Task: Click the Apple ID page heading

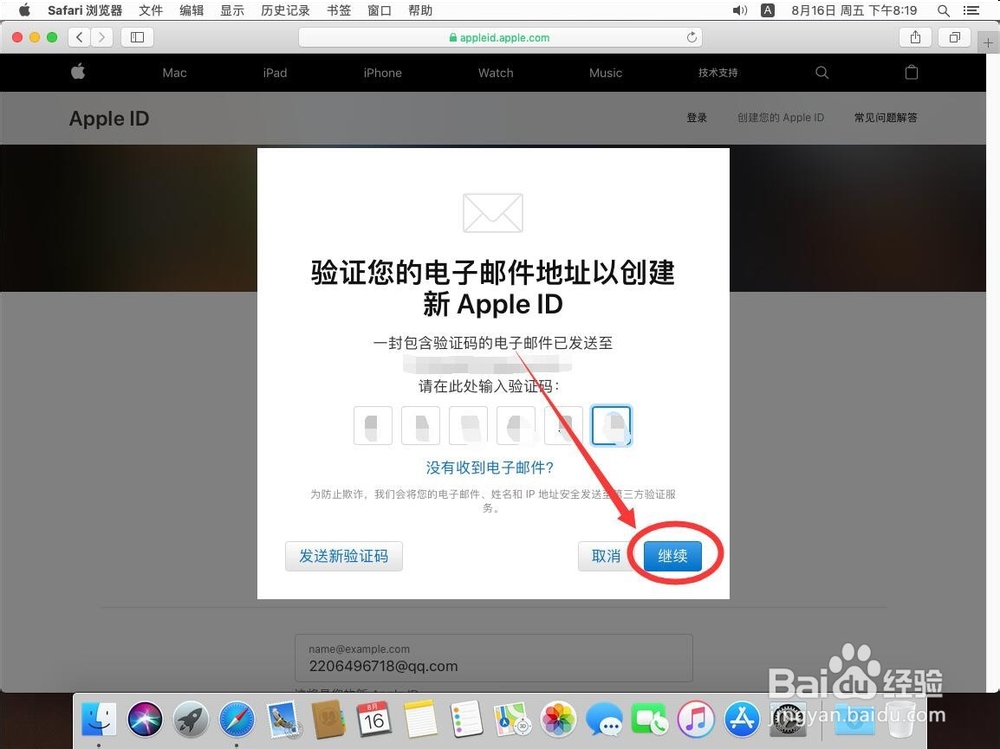Action: (109, 119)
